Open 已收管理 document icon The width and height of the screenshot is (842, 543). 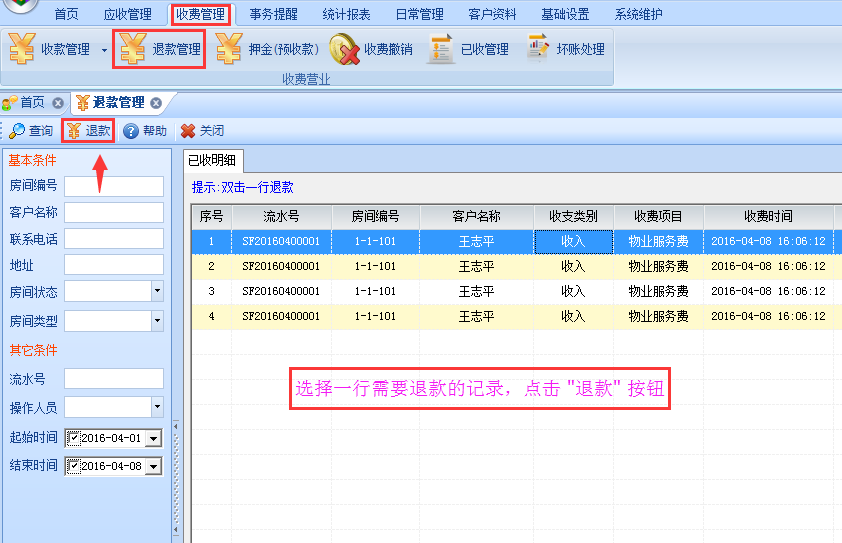pyautogui.click(x=440, y=49)
